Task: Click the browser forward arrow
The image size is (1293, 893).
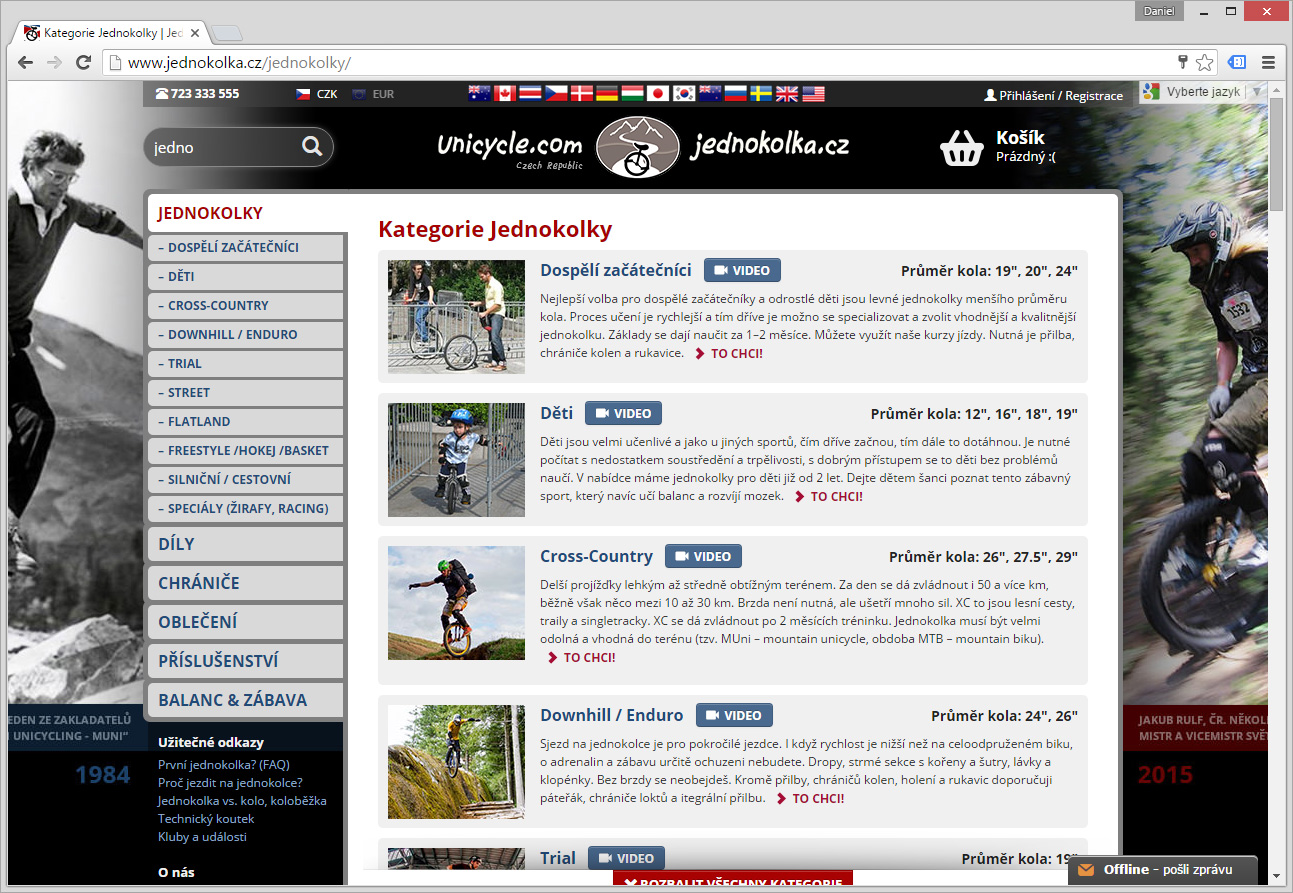Action: click(x=54, y=62)
